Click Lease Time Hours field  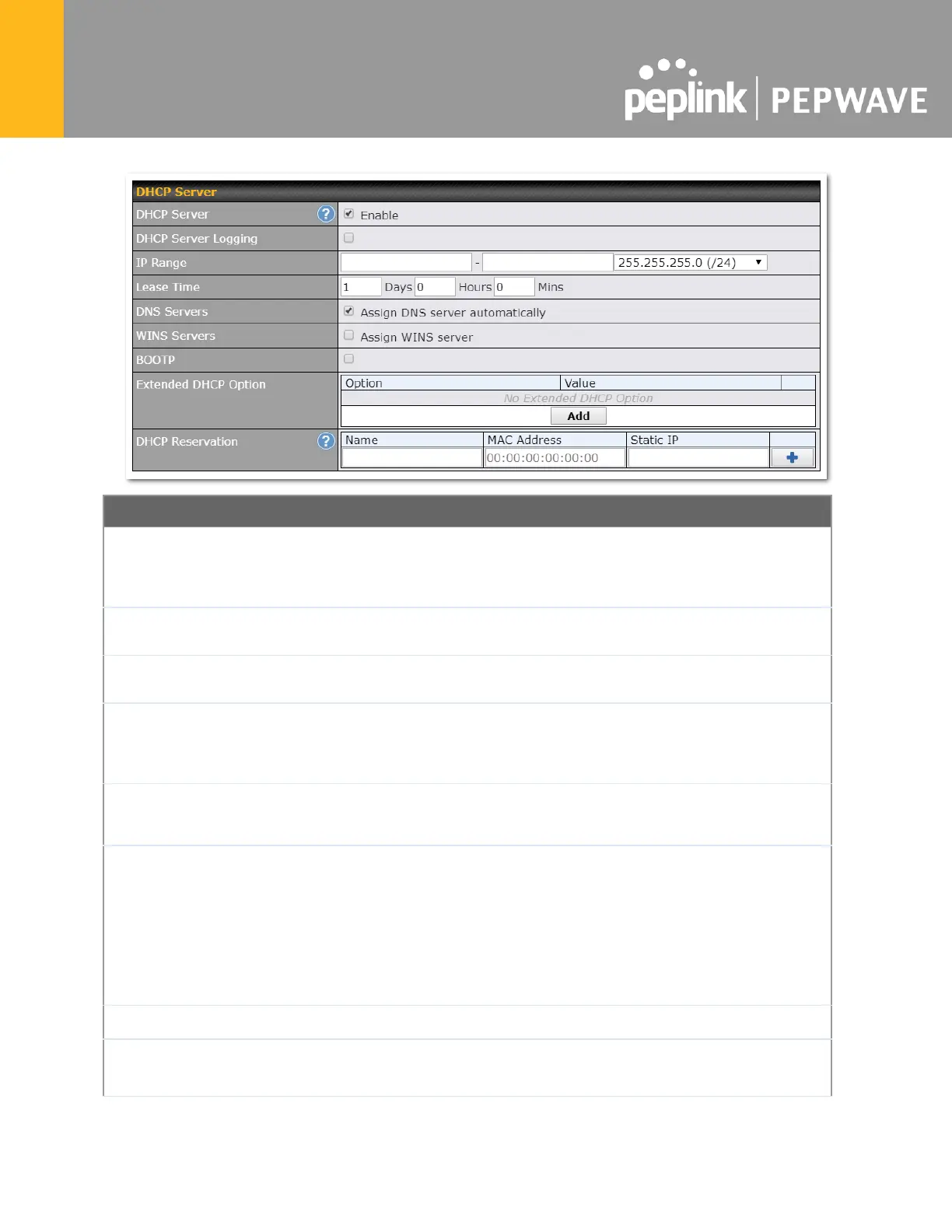point(435,287)
